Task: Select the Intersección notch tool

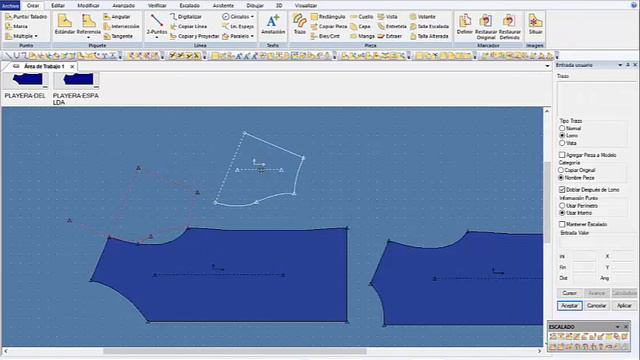Action: point(121,27)
